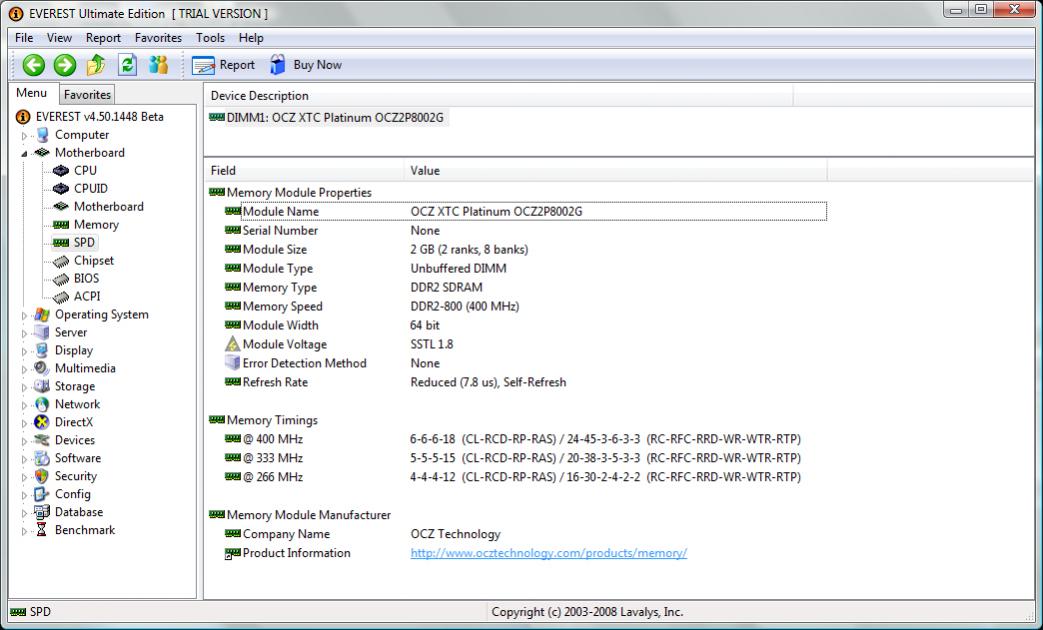The height and width of the screenshot is (630, 1043).
Task: Expand the Config tree node
Action: pos(25,495)
